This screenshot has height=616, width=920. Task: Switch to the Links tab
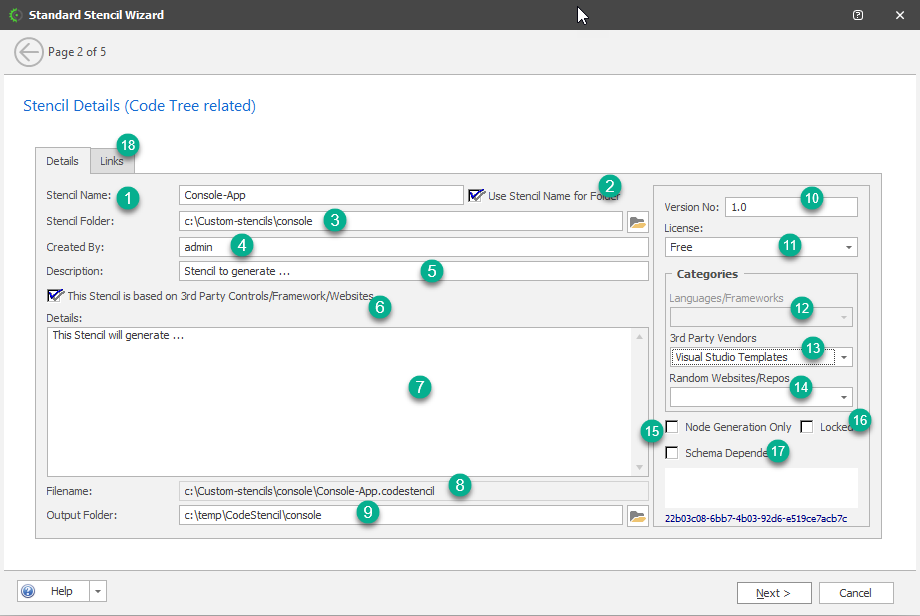(111, 161)
